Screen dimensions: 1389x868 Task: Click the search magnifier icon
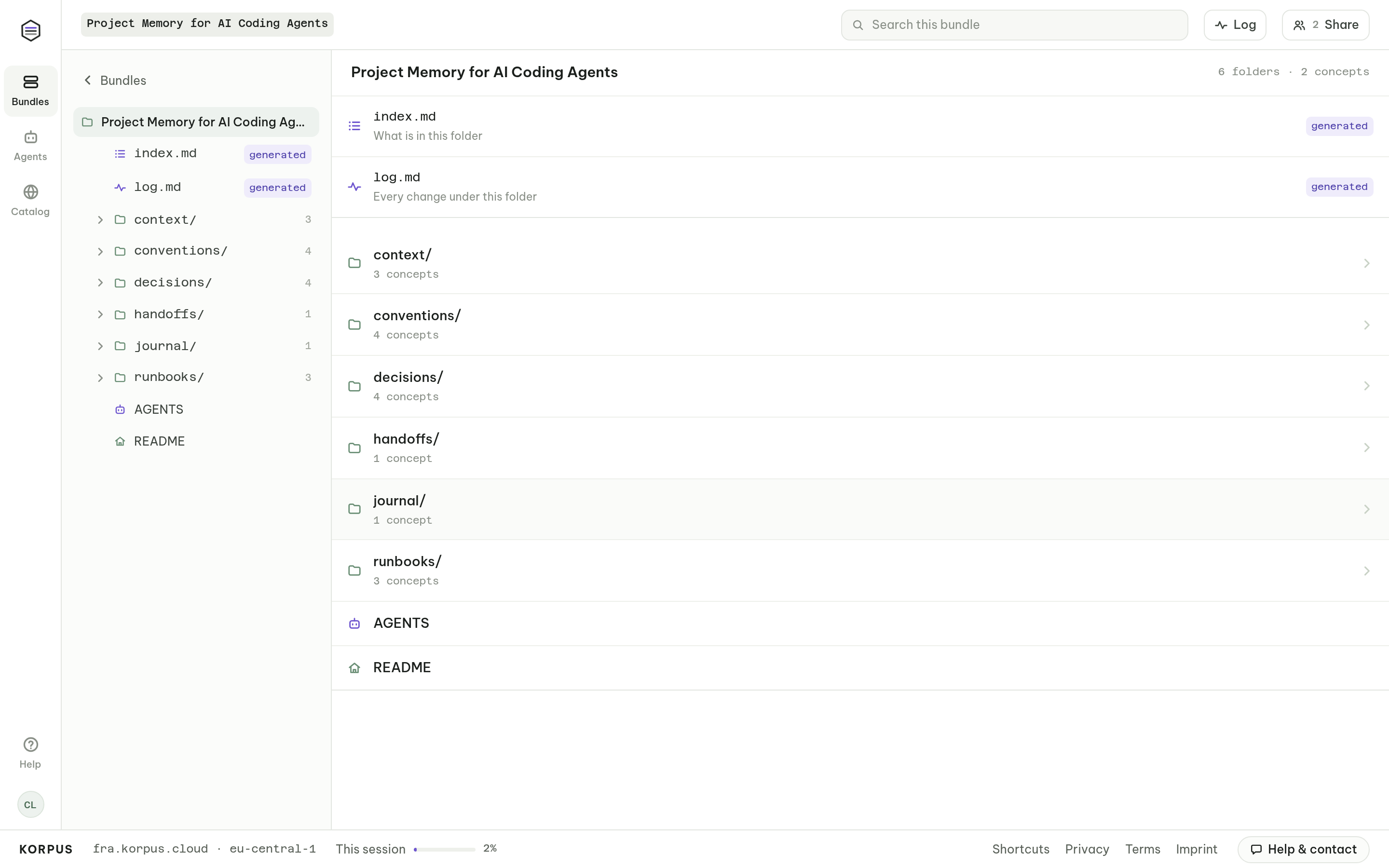858,25
